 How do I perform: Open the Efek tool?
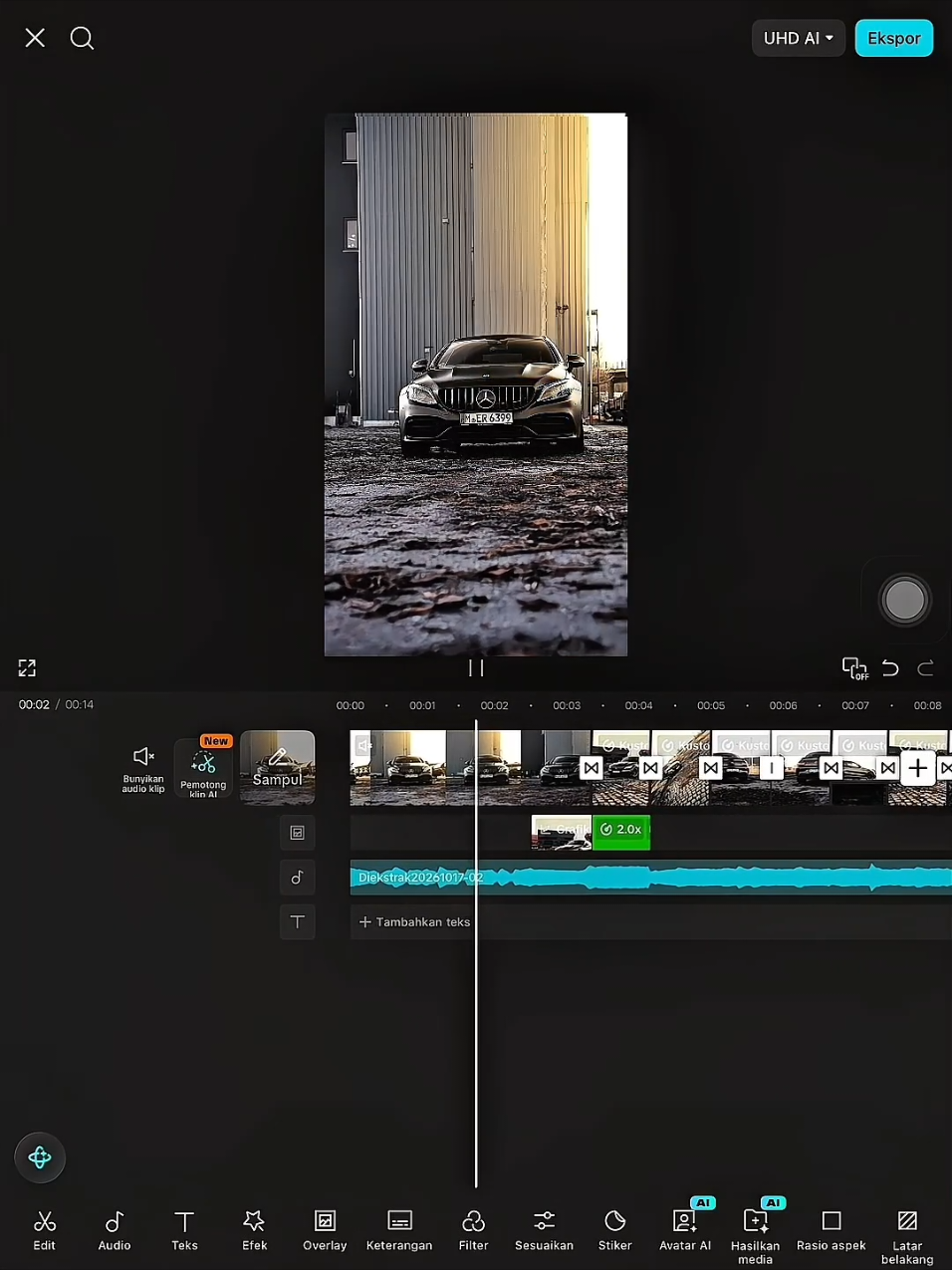pyautogui.click(x=255, y=1230)
